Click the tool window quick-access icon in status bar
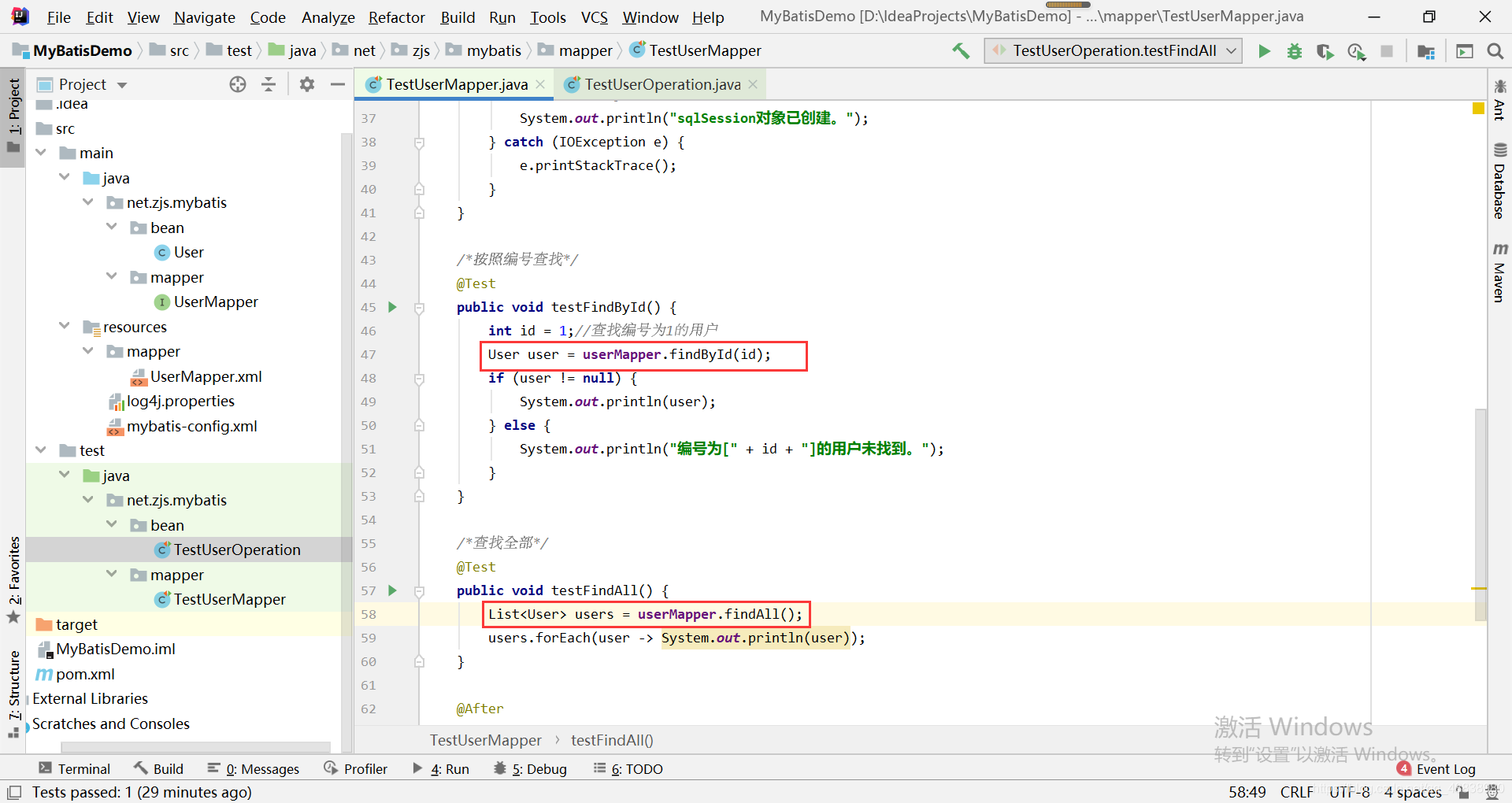Screen dimensions: 1512x803 [x=14, y=792]
